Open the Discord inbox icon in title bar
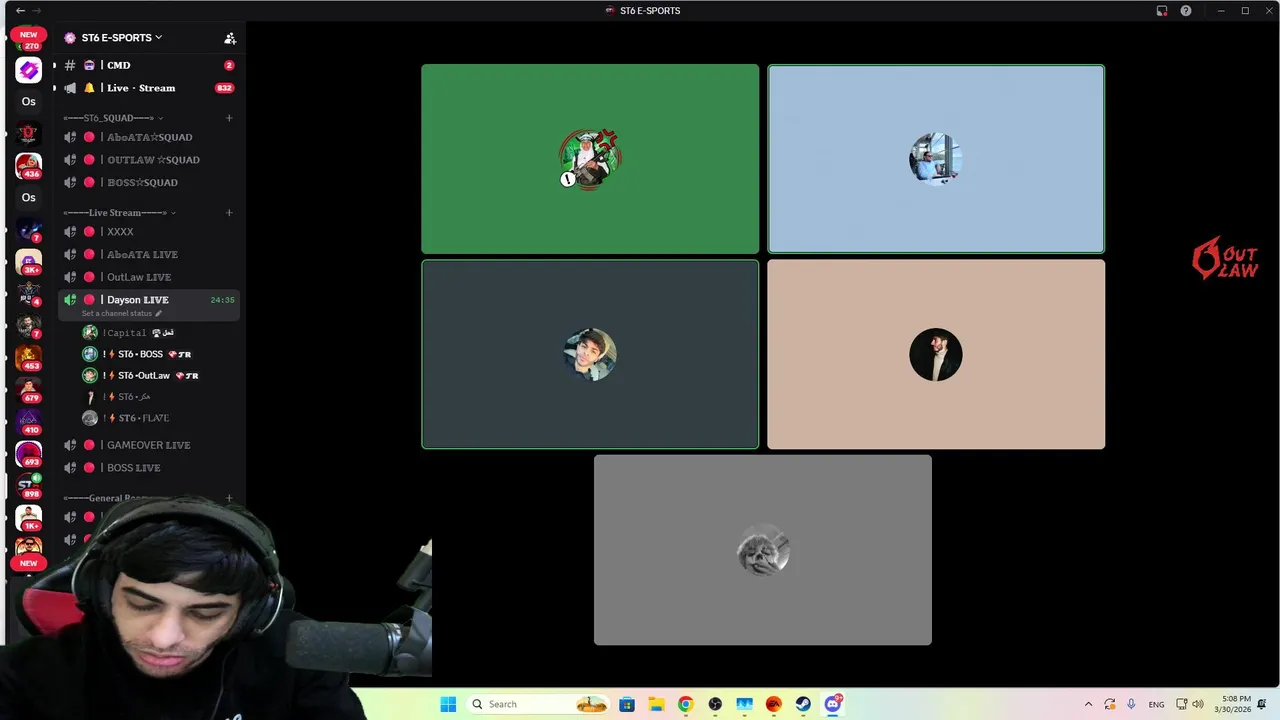The image size is (1280, 720). pyautogui.click(x=1162, y=11)
